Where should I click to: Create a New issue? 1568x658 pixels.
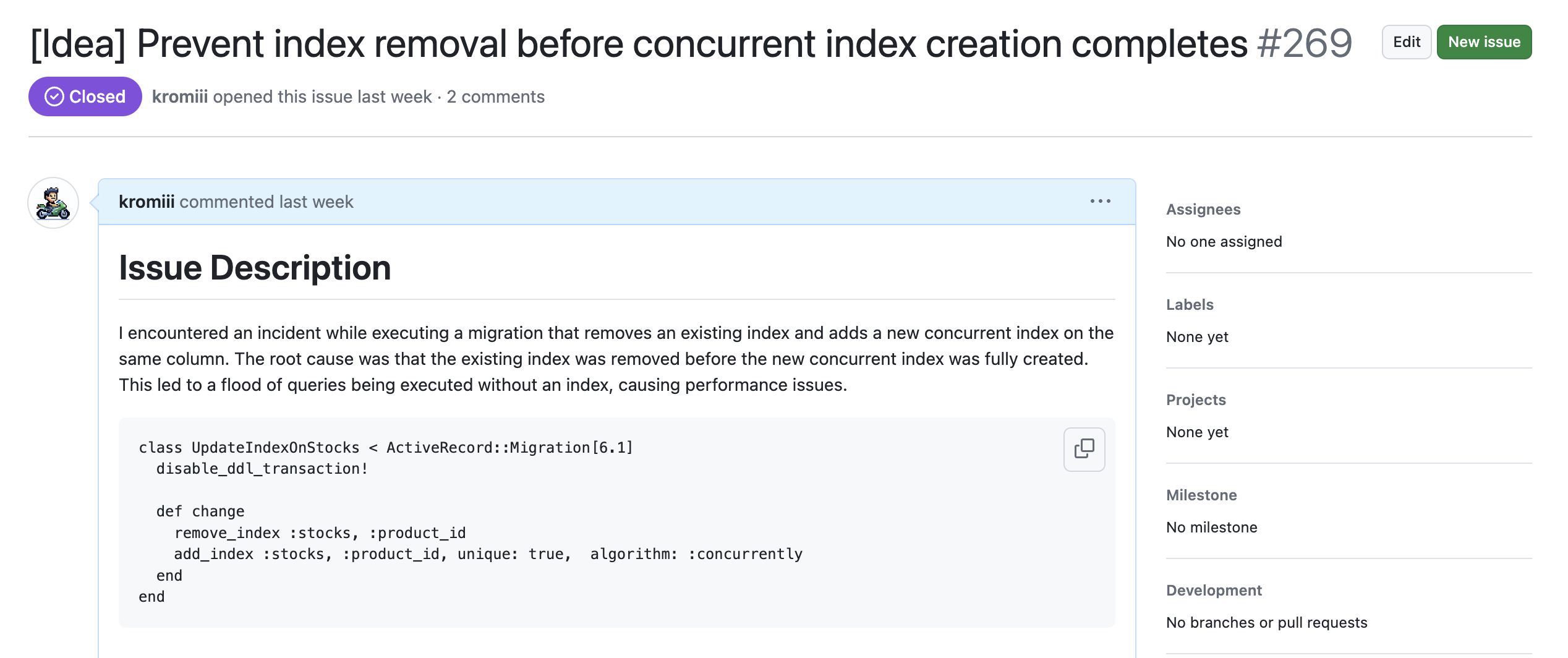pos(1483,42)
